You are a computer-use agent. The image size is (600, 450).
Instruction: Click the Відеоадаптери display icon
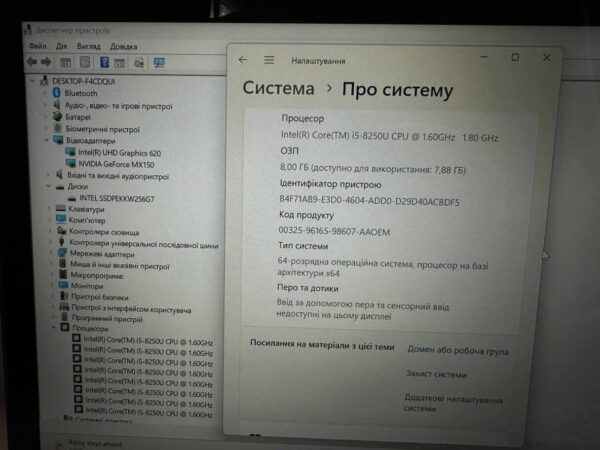click(x=58, y=140)
